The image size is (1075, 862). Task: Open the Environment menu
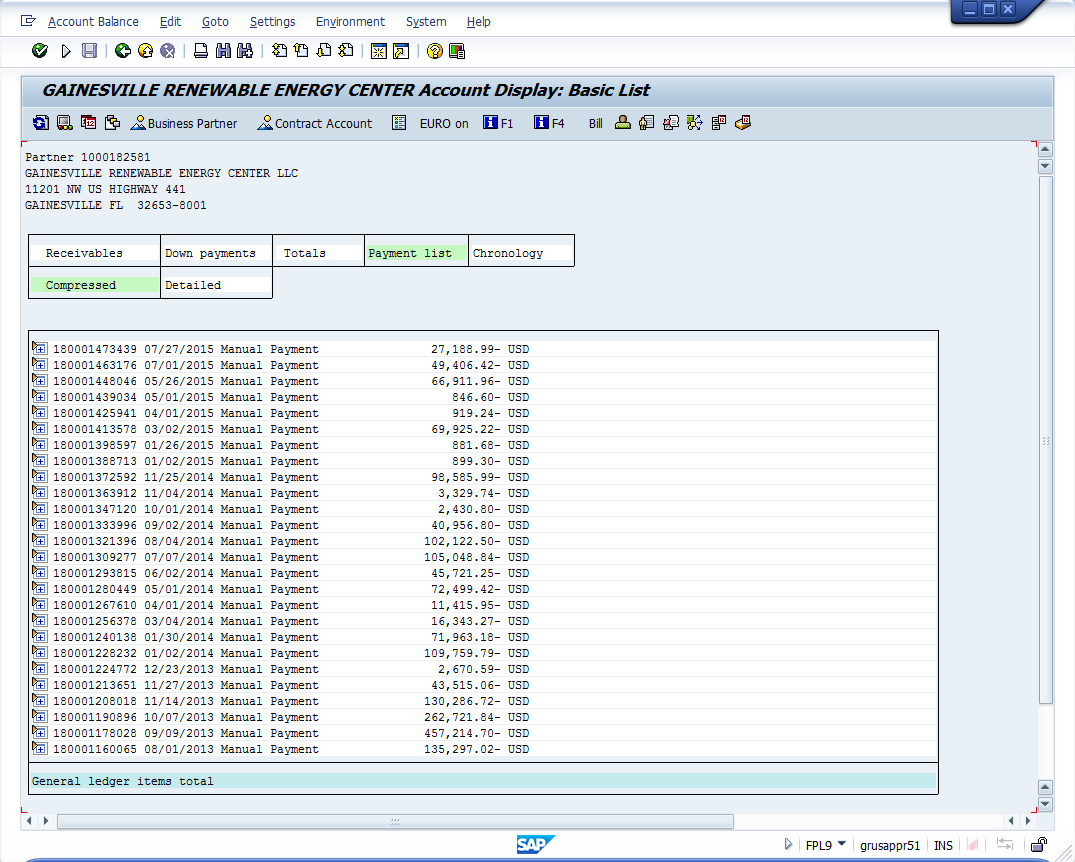(x=350, y=22)
